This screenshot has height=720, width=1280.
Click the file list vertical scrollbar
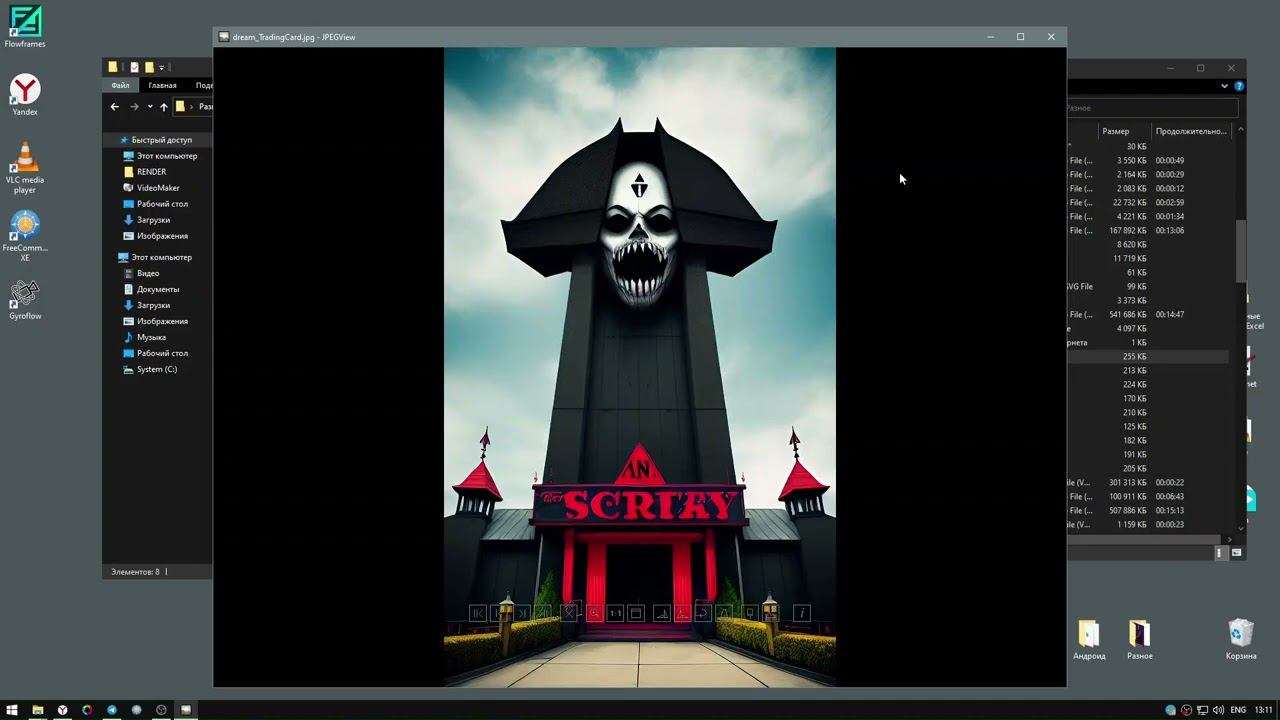[x=1241, y=250]
